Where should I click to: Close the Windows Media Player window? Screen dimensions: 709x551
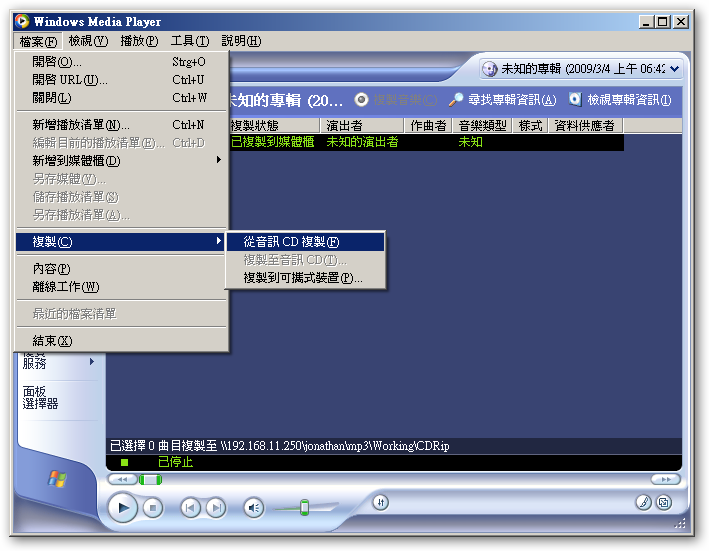tap(681, 22)
